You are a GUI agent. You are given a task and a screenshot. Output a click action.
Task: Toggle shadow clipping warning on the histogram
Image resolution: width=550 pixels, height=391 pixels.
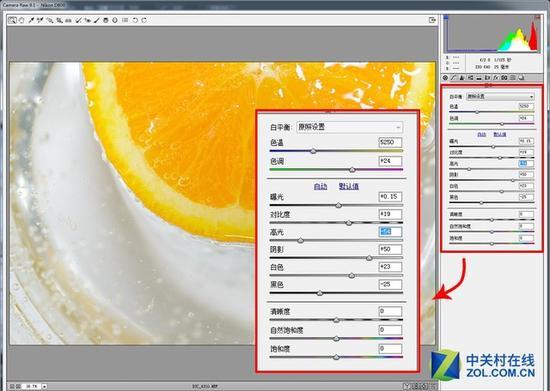click(445, 17)
